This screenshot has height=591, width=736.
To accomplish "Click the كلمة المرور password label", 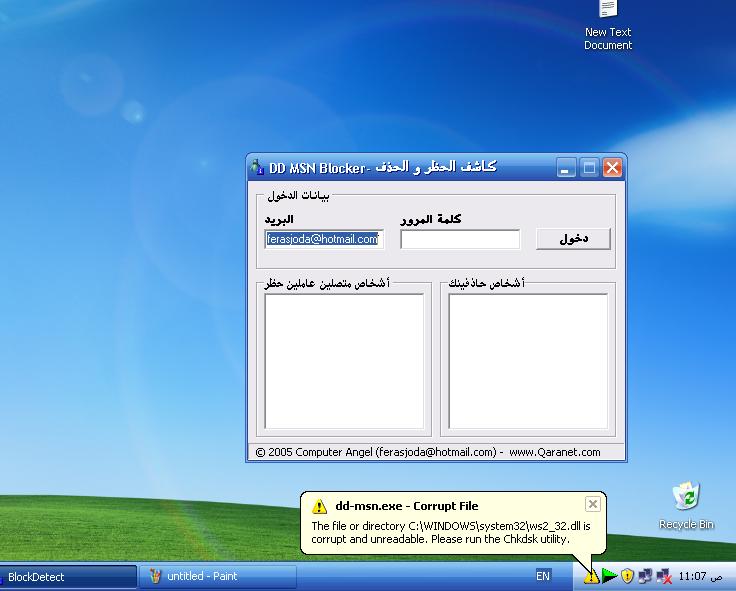I will [430, 219].
